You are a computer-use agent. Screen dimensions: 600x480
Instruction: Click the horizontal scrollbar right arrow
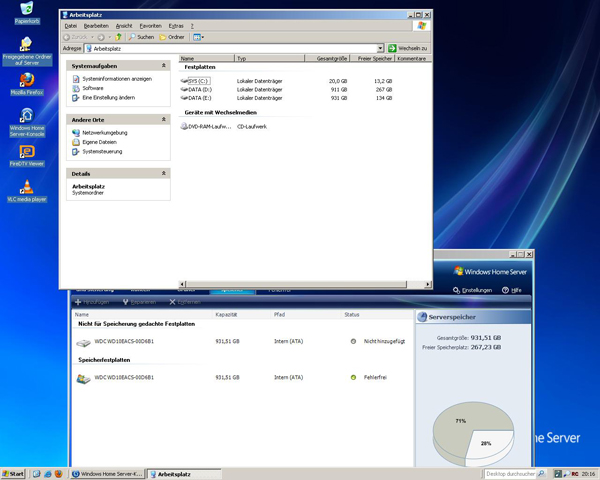tap(428, 284)
